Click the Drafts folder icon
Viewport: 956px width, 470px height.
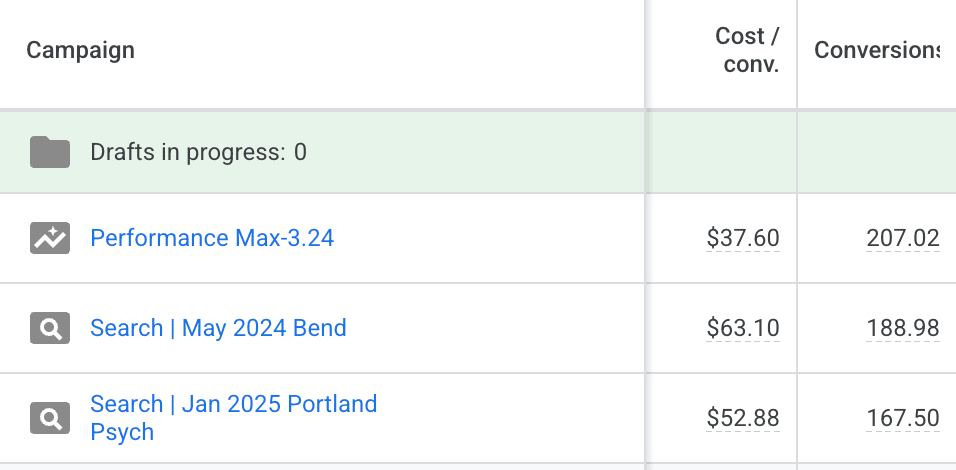pos(49,152)
